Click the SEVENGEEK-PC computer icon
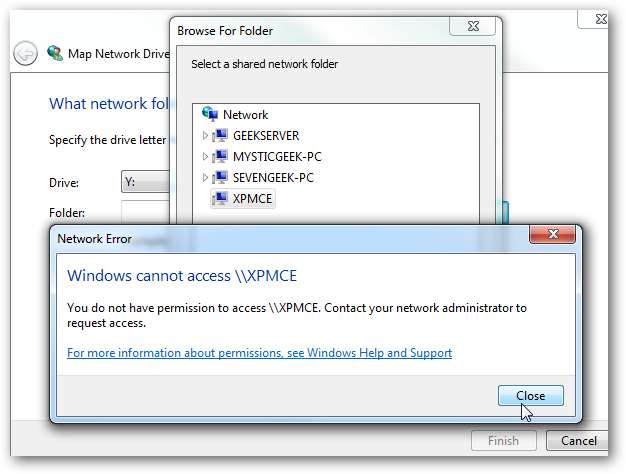 (x=220, y=177)
